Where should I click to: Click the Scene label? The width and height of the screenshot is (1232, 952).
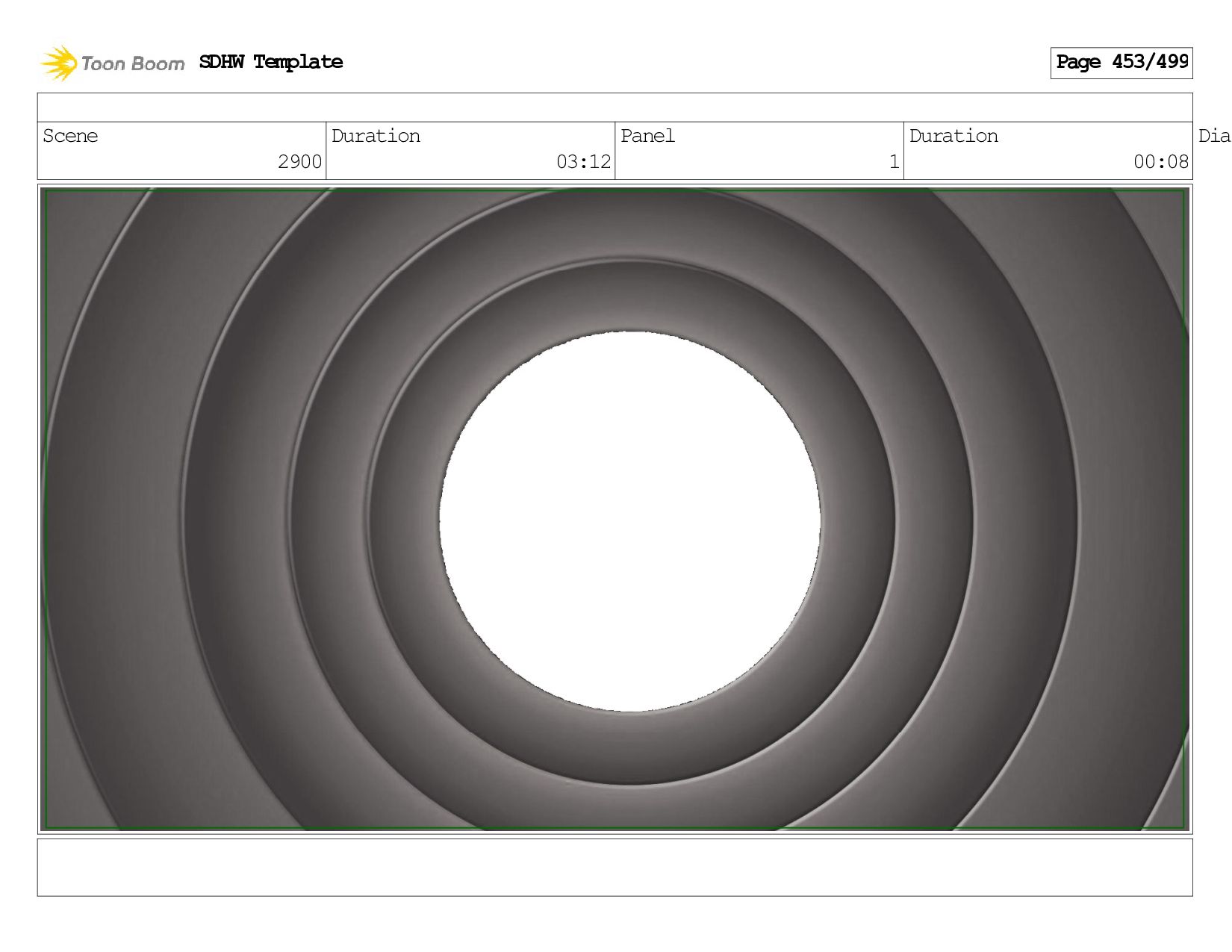pyautogui.click(x=70, y=136)
